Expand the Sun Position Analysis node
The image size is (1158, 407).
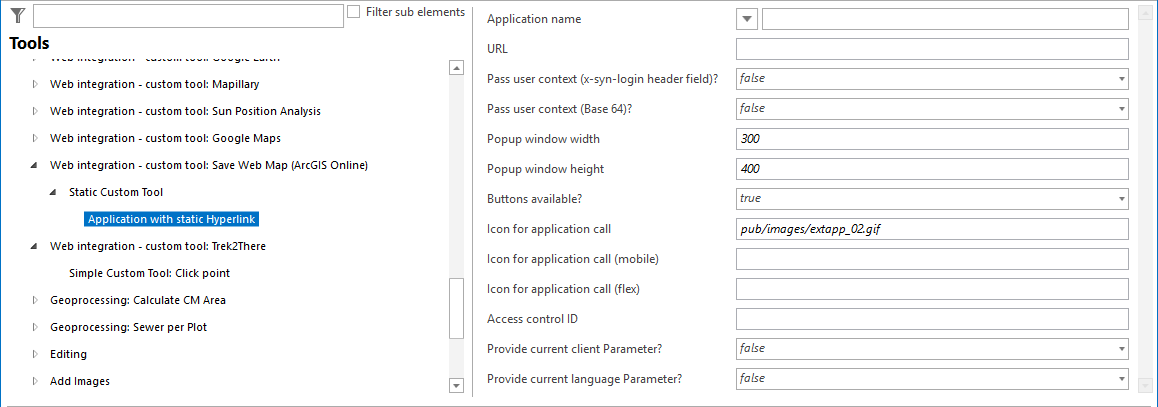tap(36, 112)
